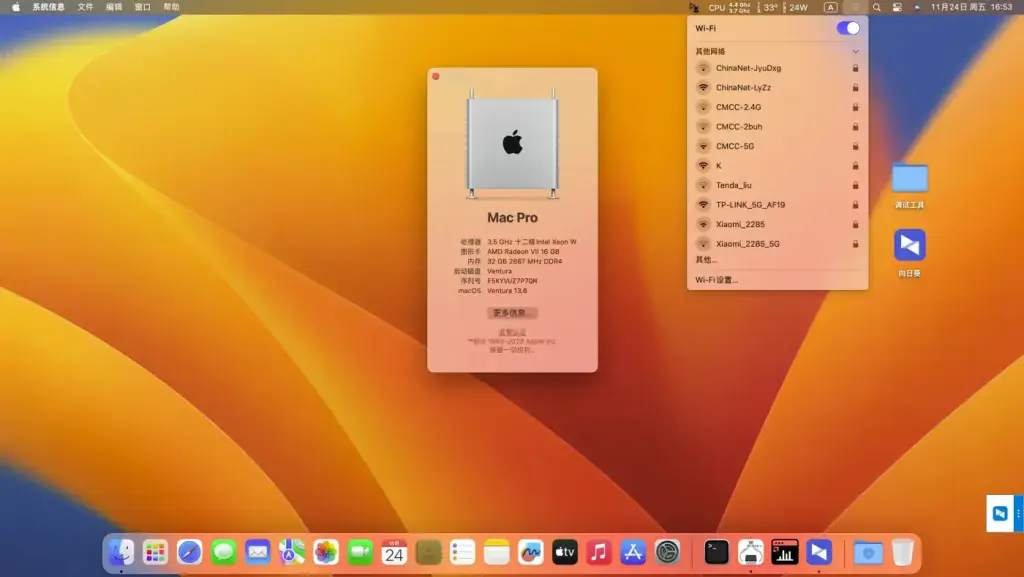Image resolution: width=1024 pixels, height=577 pixels.
Task: Collapse the 其他网络 list chevron
Action: (856, 52)
